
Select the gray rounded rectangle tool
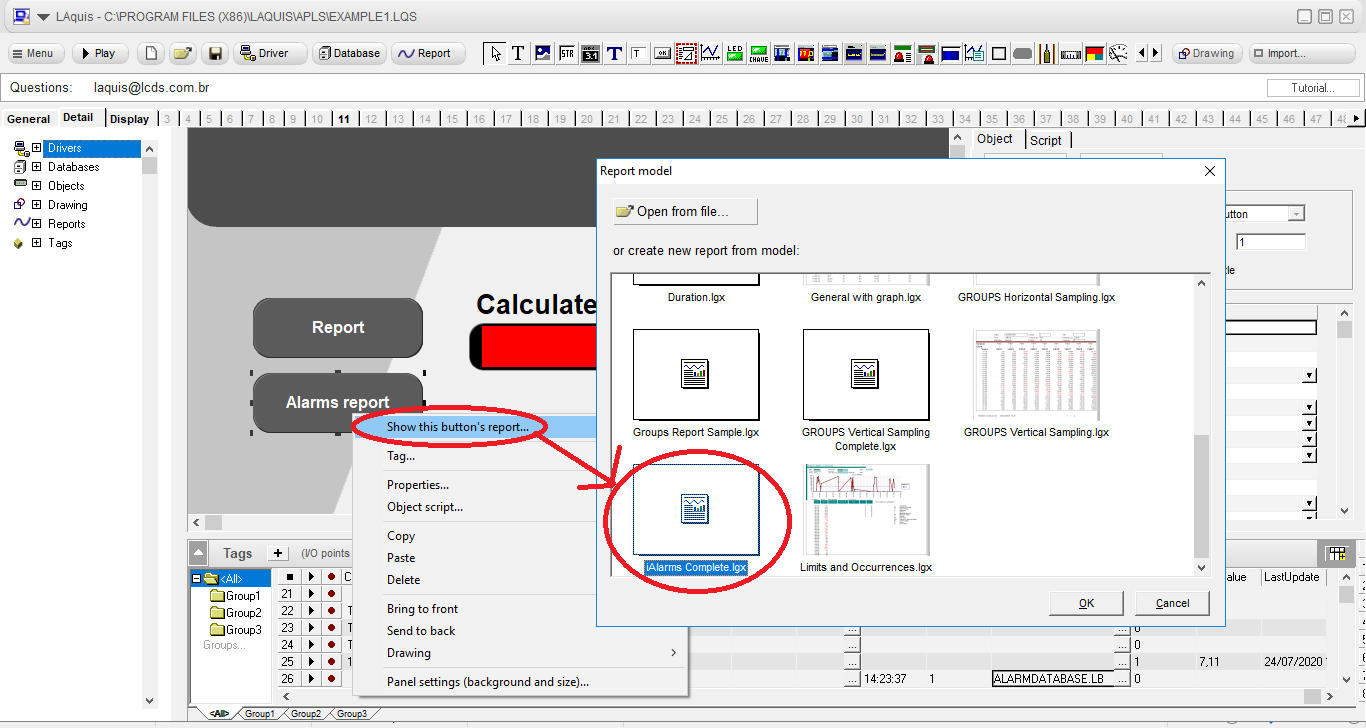click(x=1022, y=53)
